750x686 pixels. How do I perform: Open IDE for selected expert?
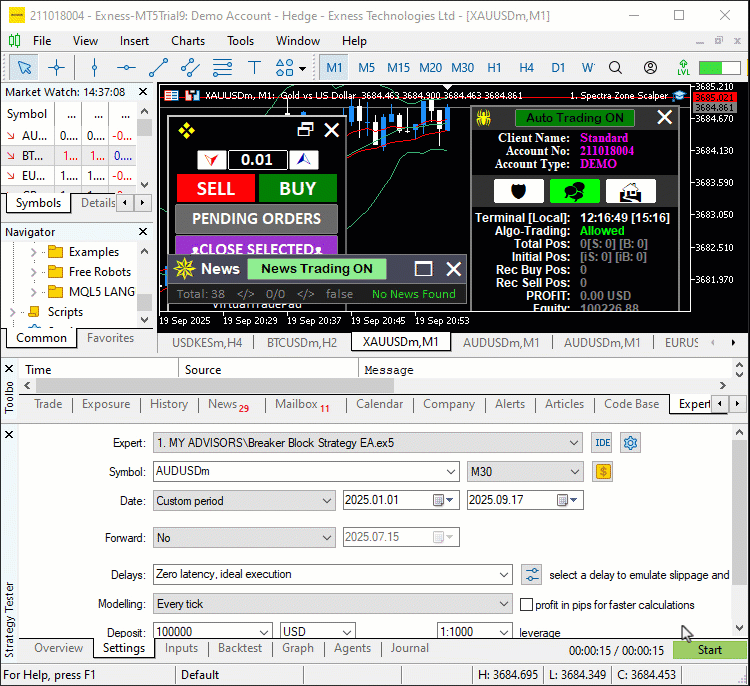coord(603,443)
